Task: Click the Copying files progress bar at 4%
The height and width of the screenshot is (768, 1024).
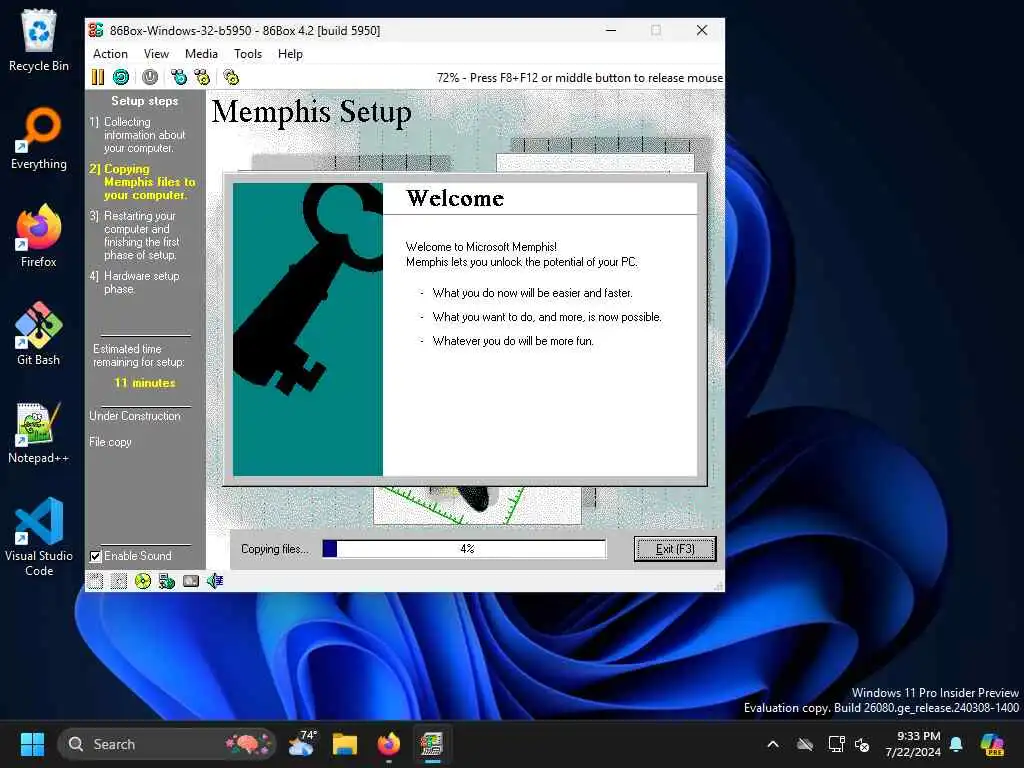Action: (x=464, y=549)
